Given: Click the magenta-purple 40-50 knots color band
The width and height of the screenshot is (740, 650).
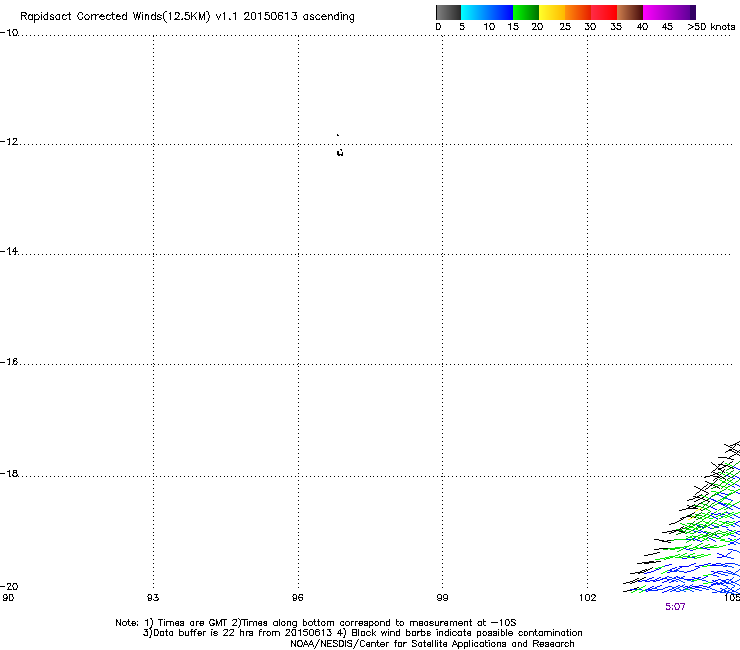Looking at the screenshot, I should coord(669,12).
